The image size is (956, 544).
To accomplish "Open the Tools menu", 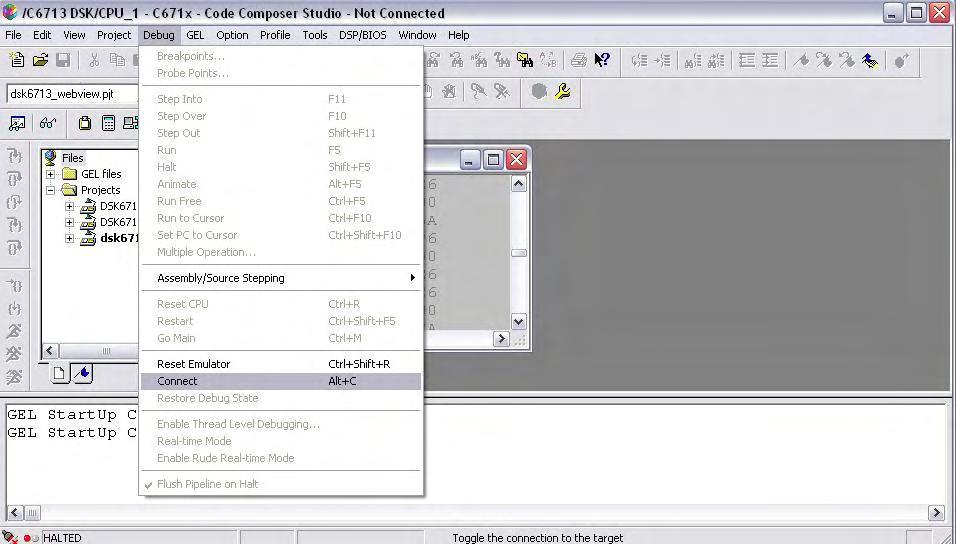I will pyautogui.click(x=315, y=35).
